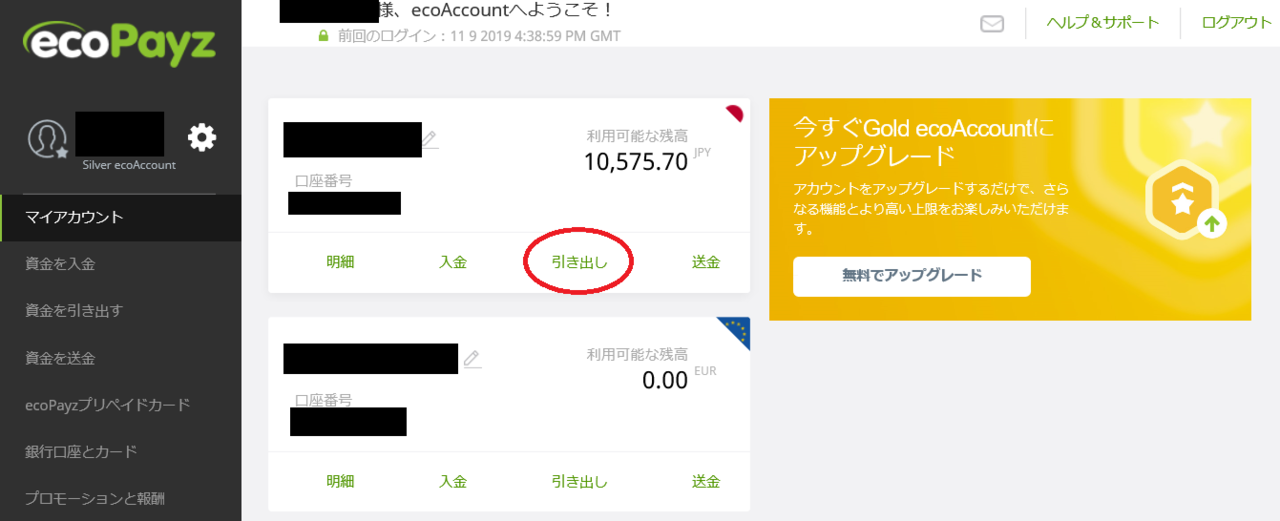
Task: Click 送金 on the EUR account
Action: tap(706, 481)
